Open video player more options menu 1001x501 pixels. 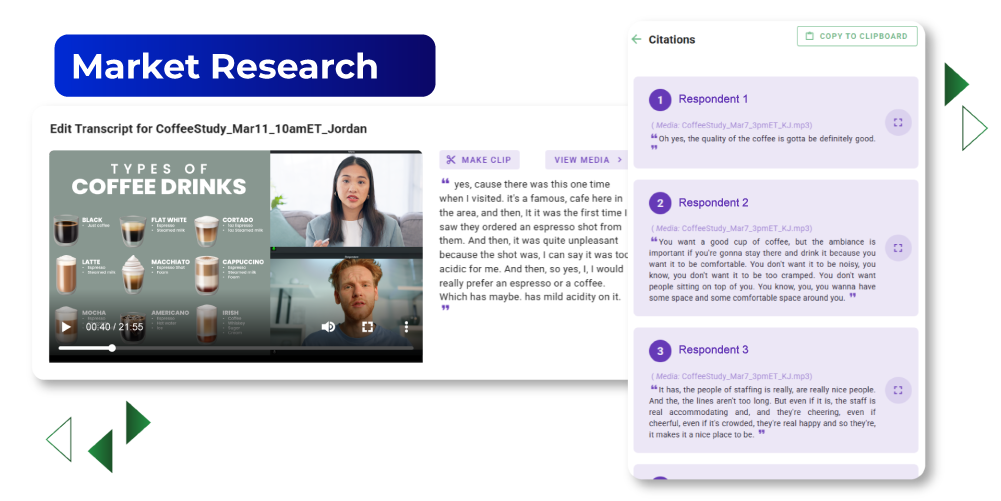pos(406,327)
